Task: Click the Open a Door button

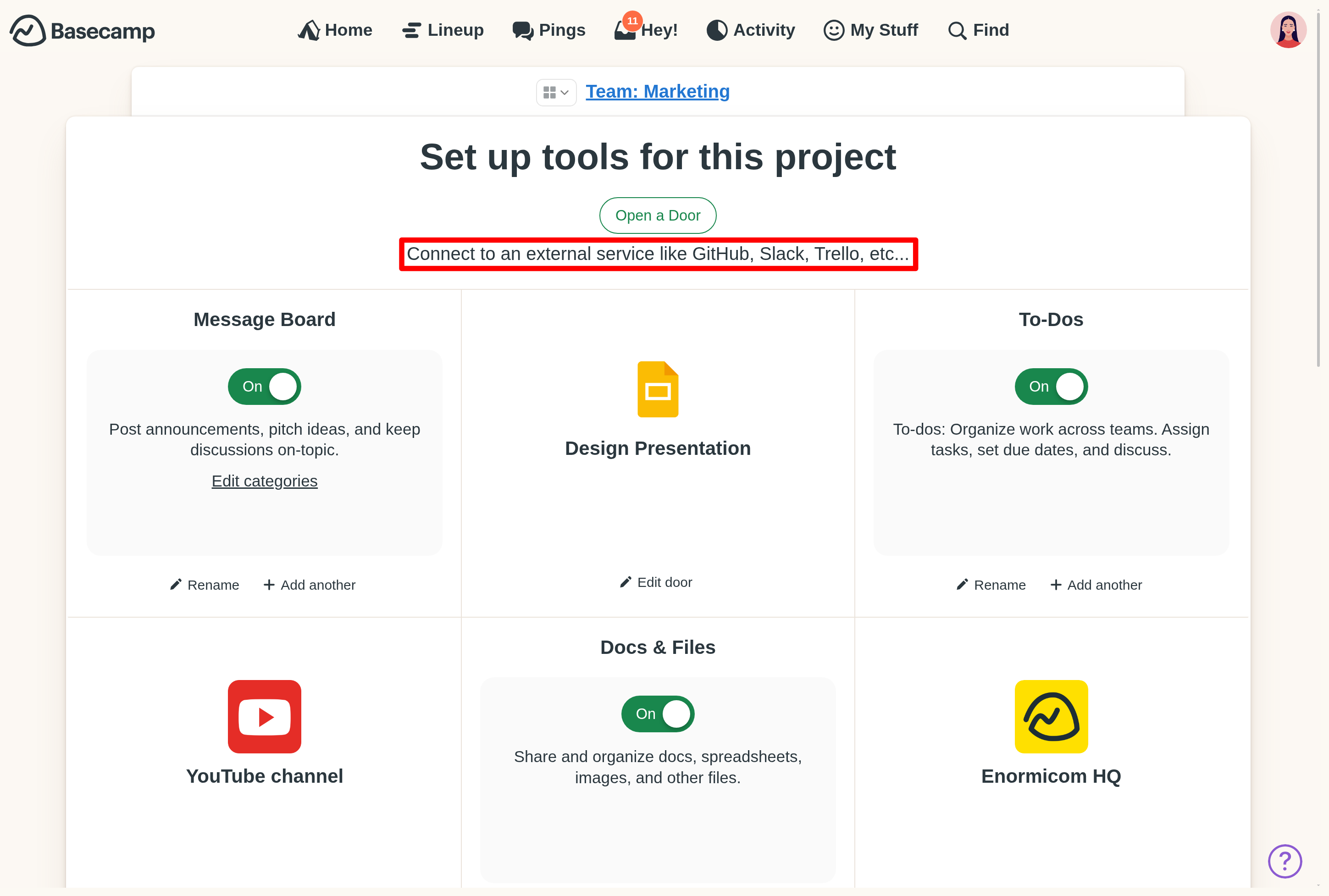Action: click(x=658, y=216)
